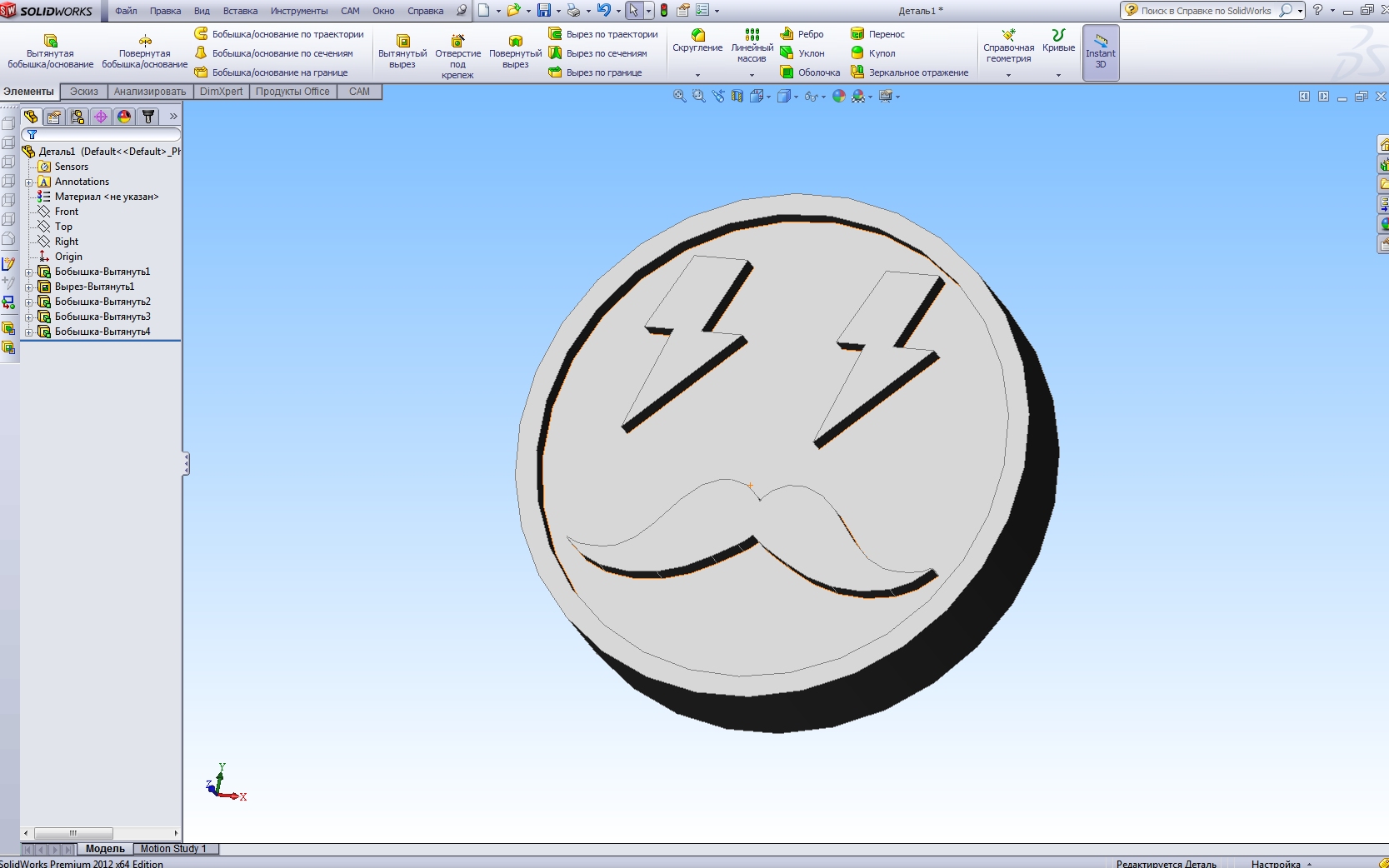Open the Справка menu
The width and height of the screenshot is (1389, 868).
pyautogui.click(x=425, y=11)
